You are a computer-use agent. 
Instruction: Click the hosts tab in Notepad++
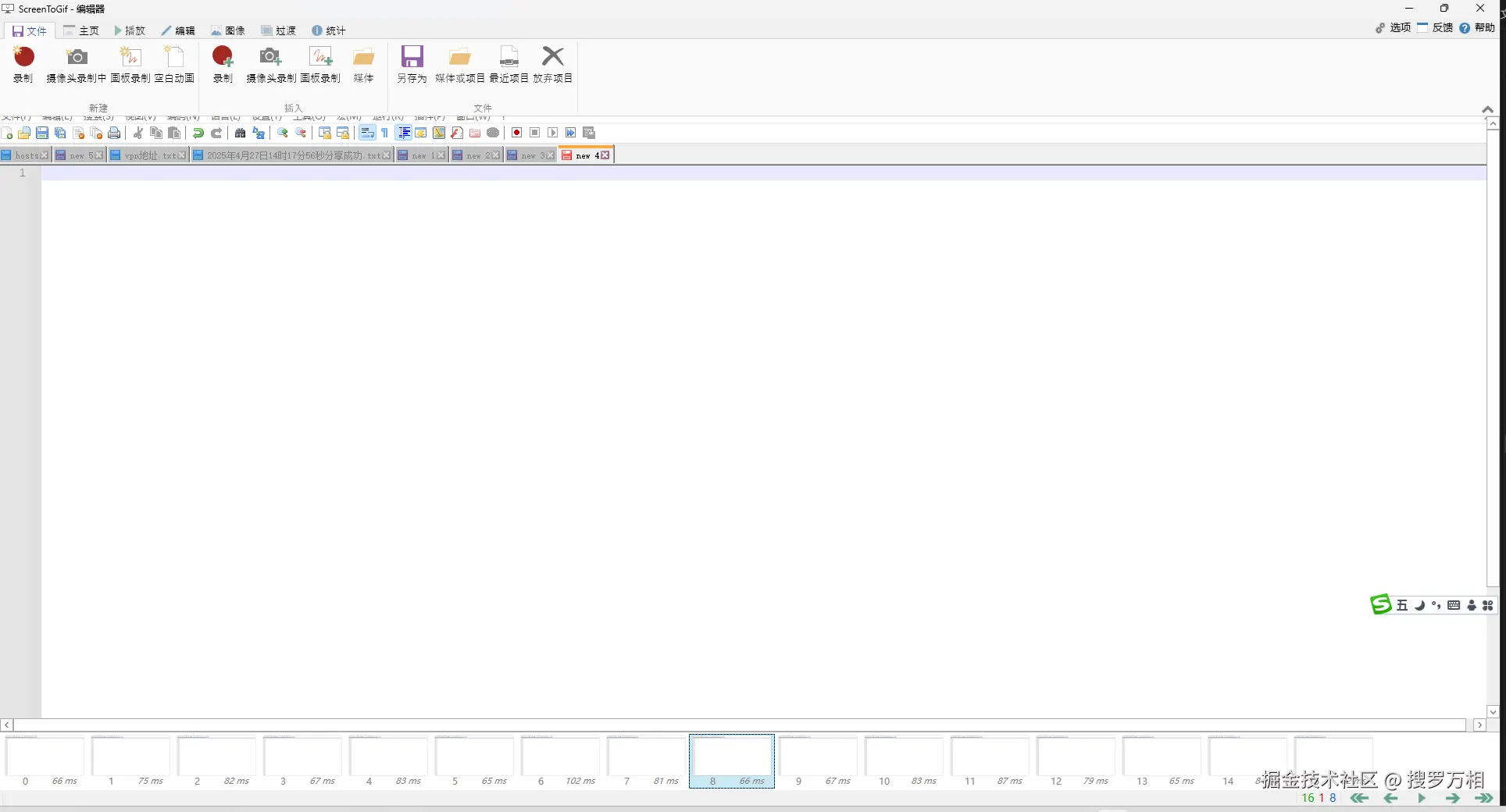26,155
